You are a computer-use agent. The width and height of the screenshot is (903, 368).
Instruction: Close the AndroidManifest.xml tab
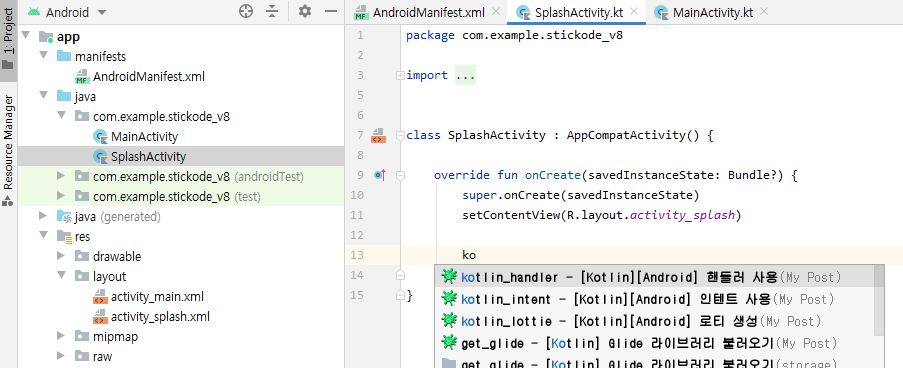pos(495,12)
